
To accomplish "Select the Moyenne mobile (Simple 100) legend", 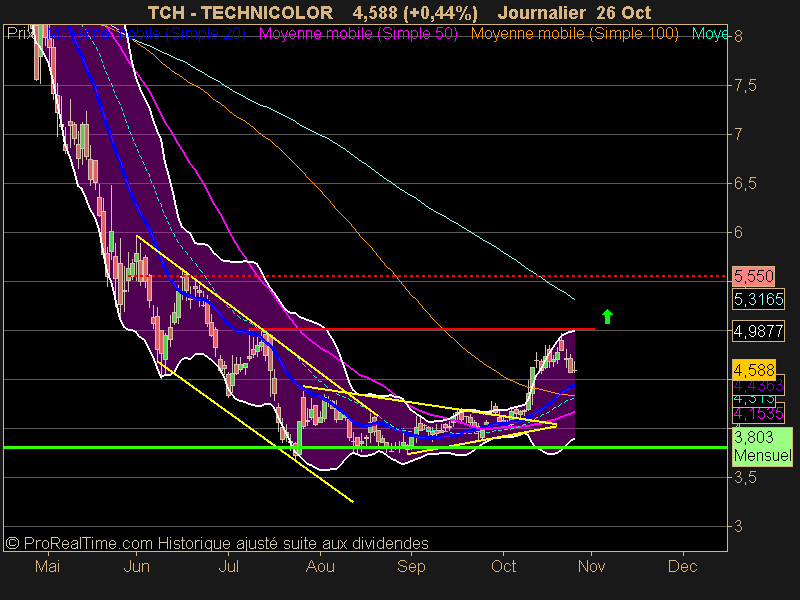I will pos(574,34).
